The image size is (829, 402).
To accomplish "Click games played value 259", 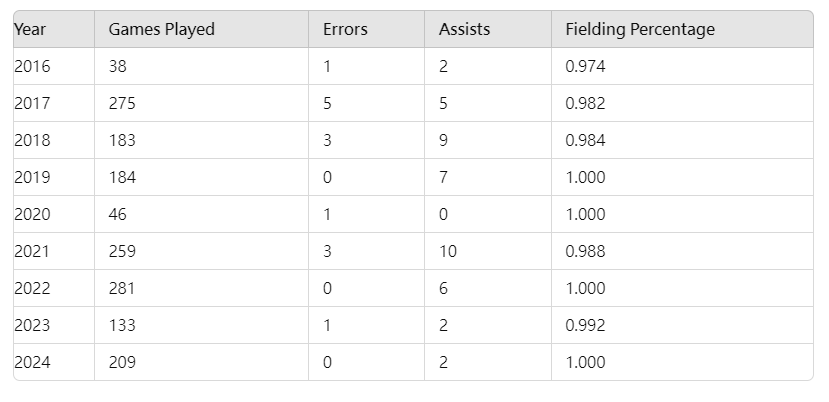I will point(122,251).
